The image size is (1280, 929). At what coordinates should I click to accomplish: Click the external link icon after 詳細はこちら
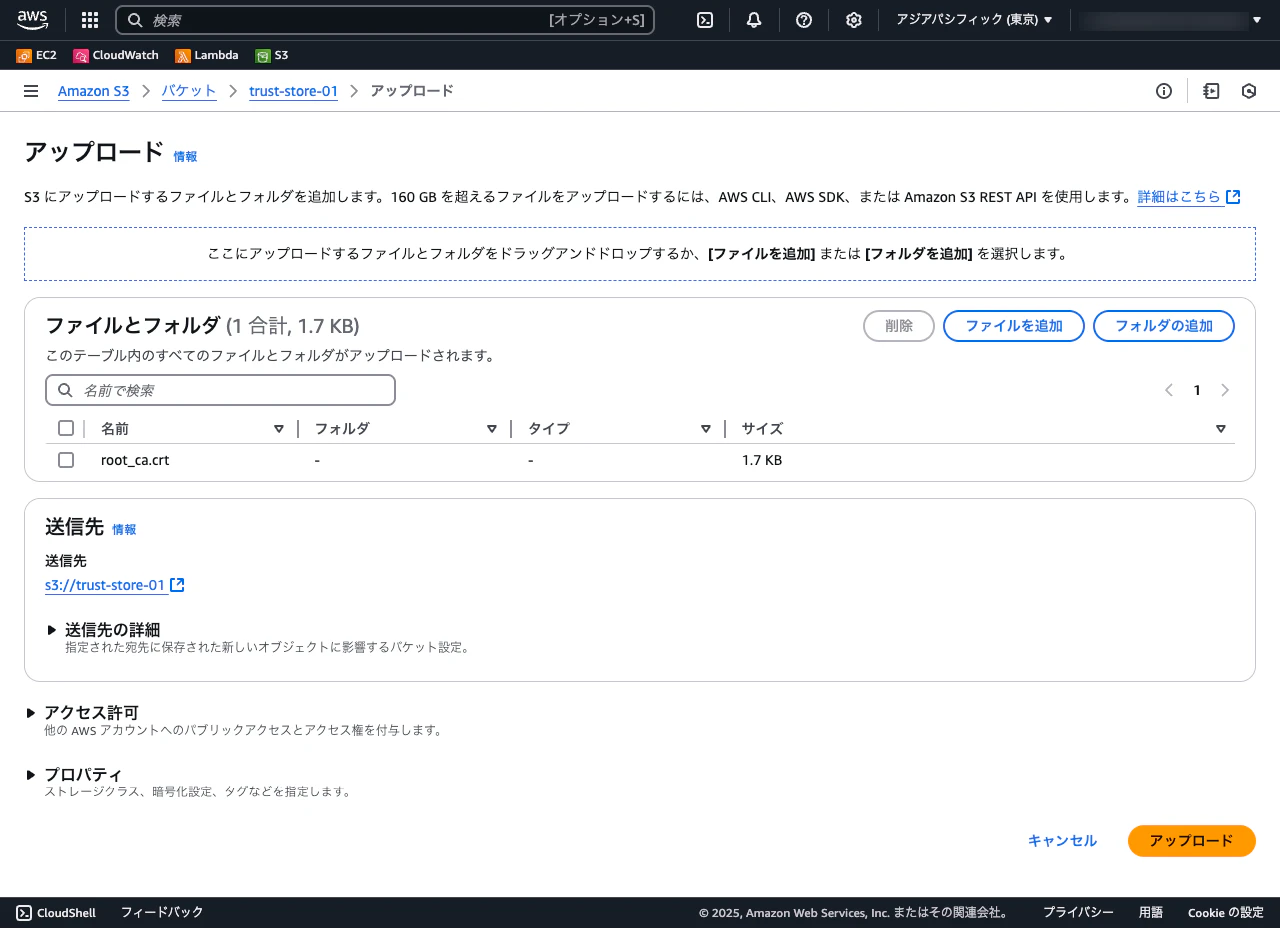(1233, 197)
